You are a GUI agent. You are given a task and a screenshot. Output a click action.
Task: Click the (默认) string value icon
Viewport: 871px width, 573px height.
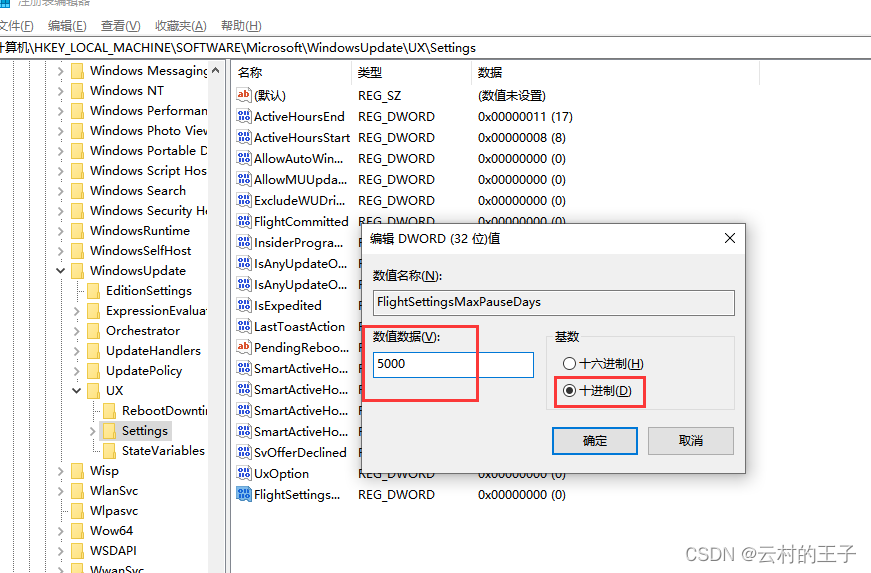(x=244, y=95)
